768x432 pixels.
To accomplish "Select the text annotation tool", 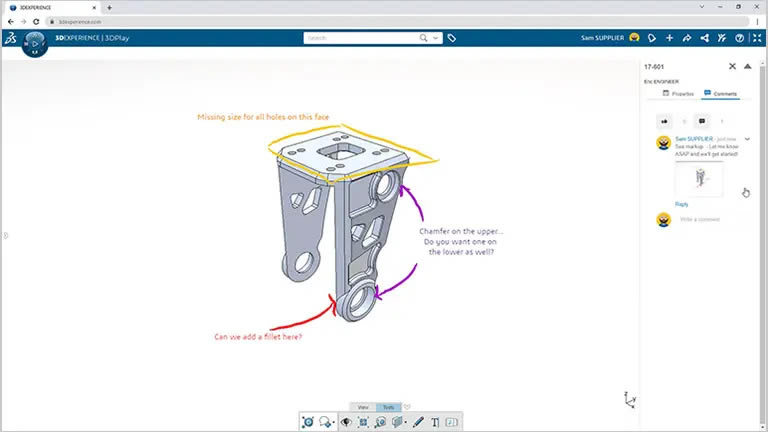I will click(435, 422).
